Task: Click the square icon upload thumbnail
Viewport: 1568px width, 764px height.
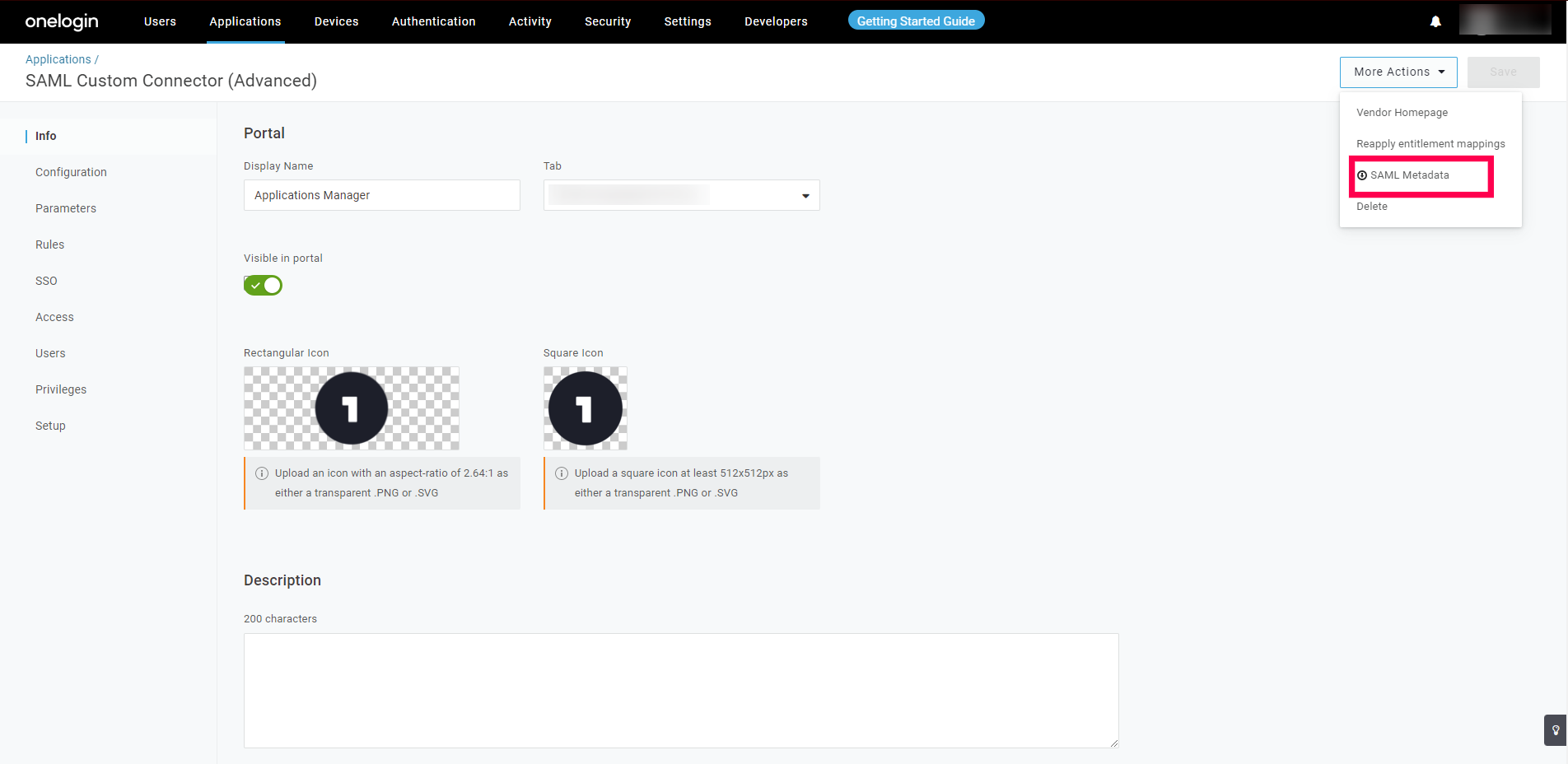Action: (x=586, y=408)
